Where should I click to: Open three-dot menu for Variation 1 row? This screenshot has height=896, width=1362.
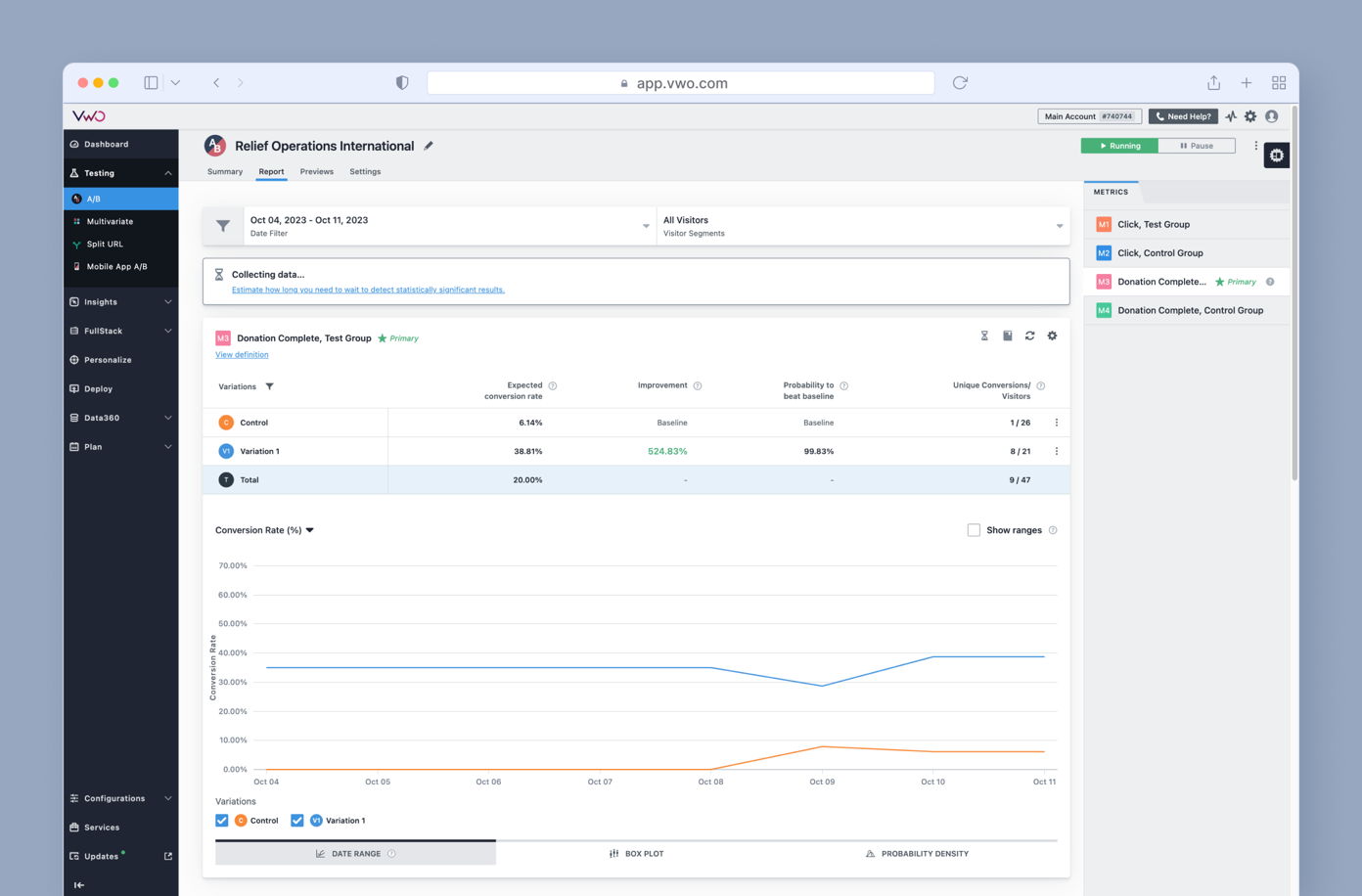point(1056,451)
